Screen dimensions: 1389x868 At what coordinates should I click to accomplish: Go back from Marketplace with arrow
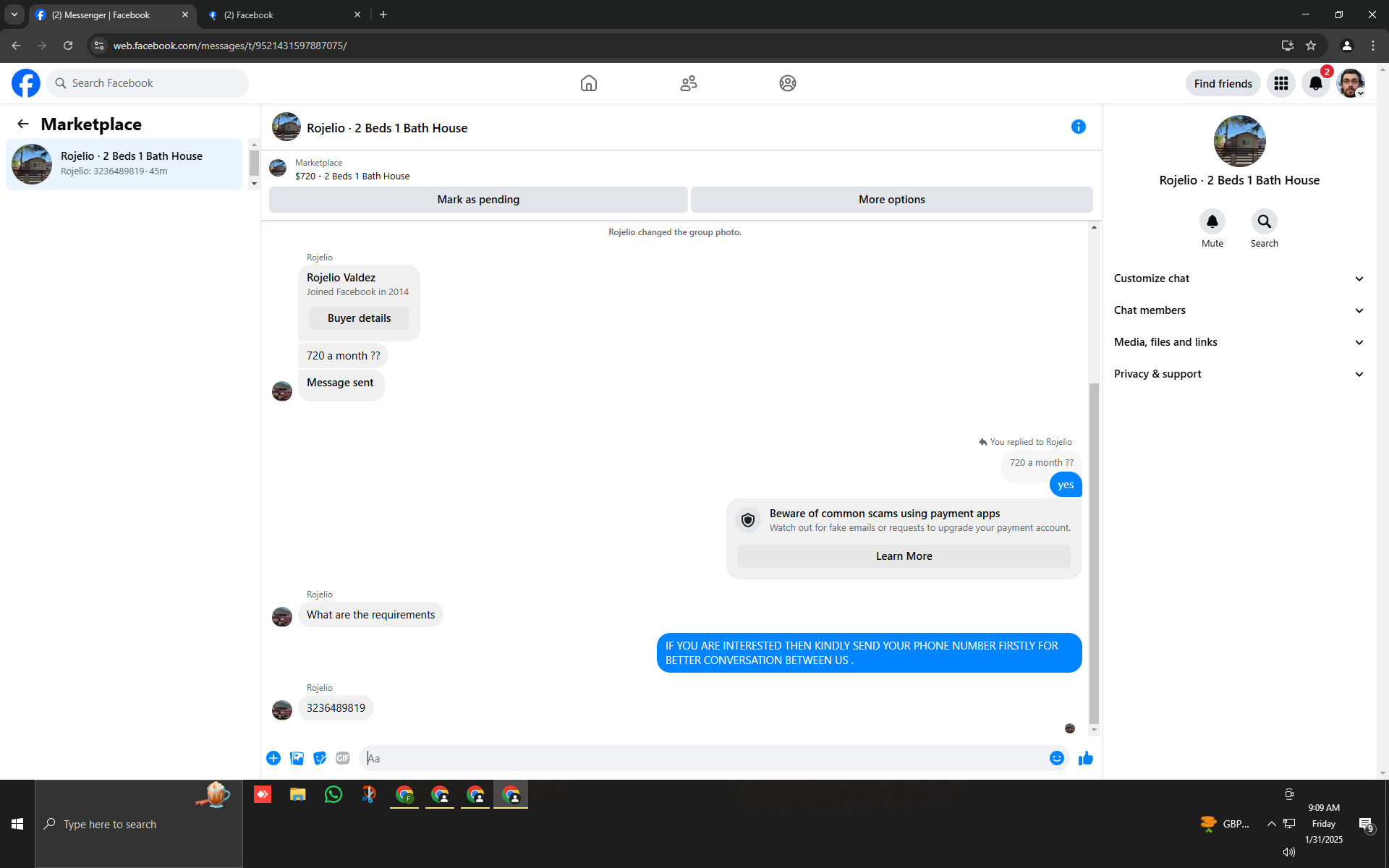23,124
